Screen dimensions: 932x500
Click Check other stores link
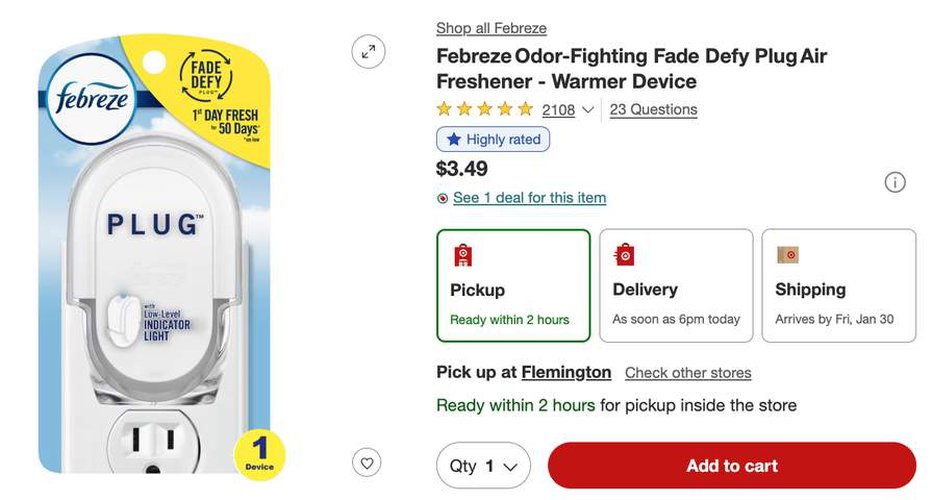pos(688,373)
